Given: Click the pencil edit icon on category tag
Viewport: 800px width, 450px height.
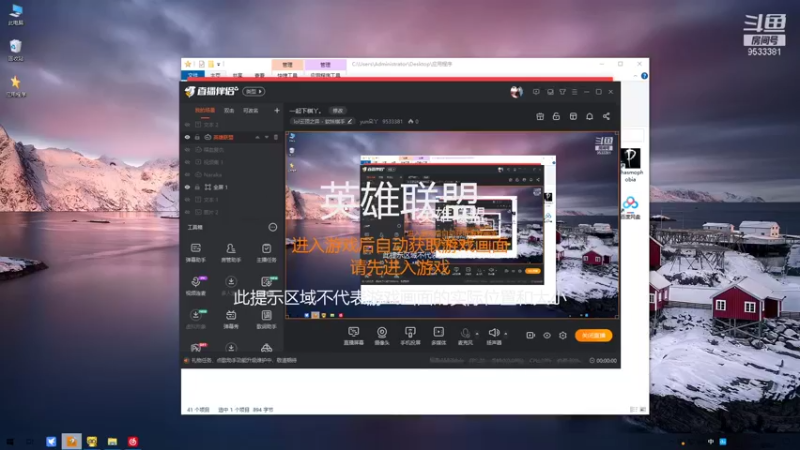Looking at the screenshot, I should (x=349, y=121).
